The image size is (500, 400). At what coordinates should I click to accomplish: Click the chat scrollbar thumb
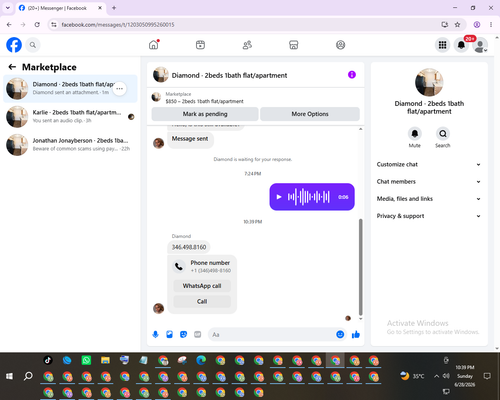(360, 267)
